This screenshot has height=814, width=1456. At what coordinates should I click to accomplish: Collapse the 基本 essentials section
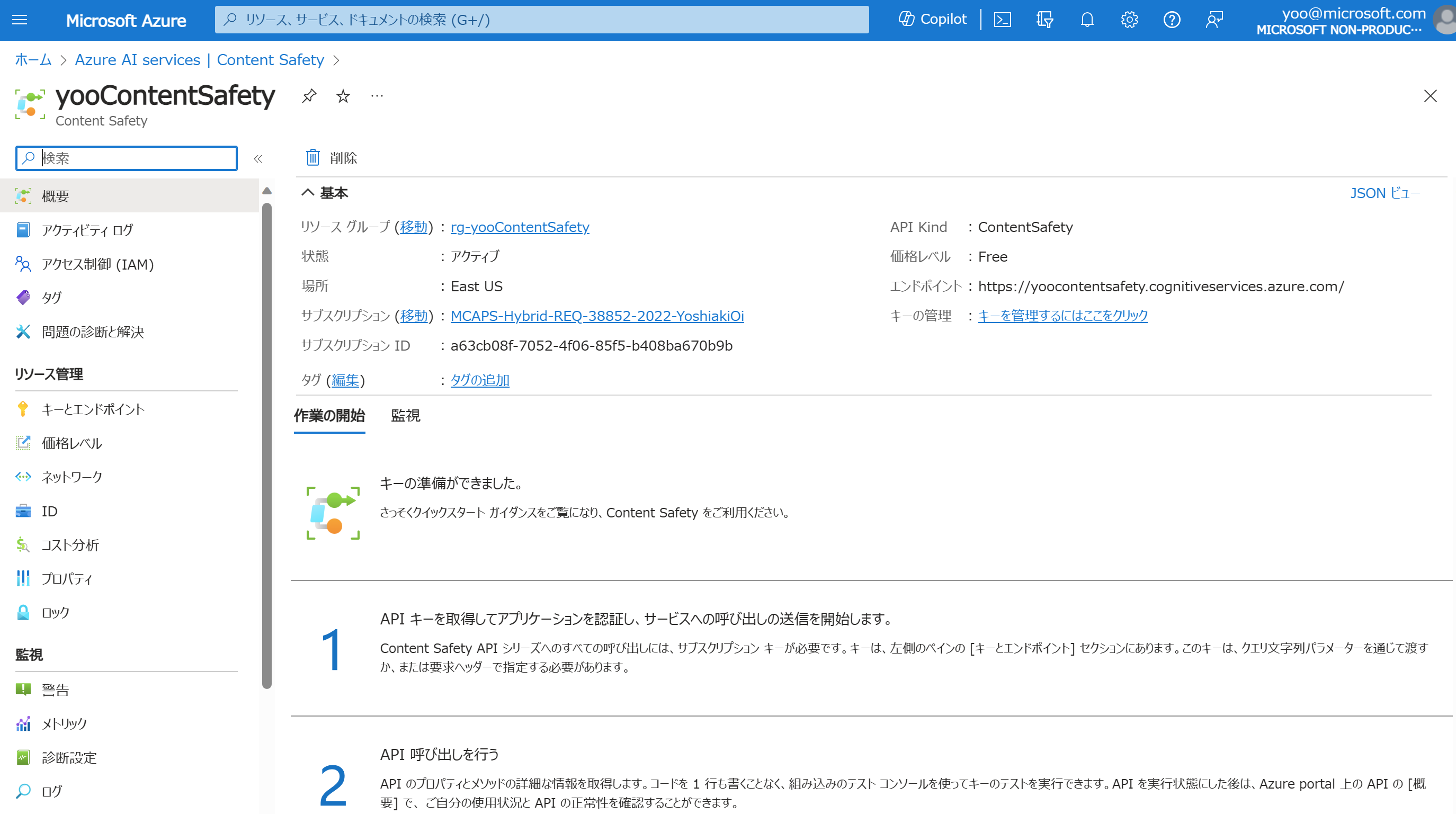point(308,192)
